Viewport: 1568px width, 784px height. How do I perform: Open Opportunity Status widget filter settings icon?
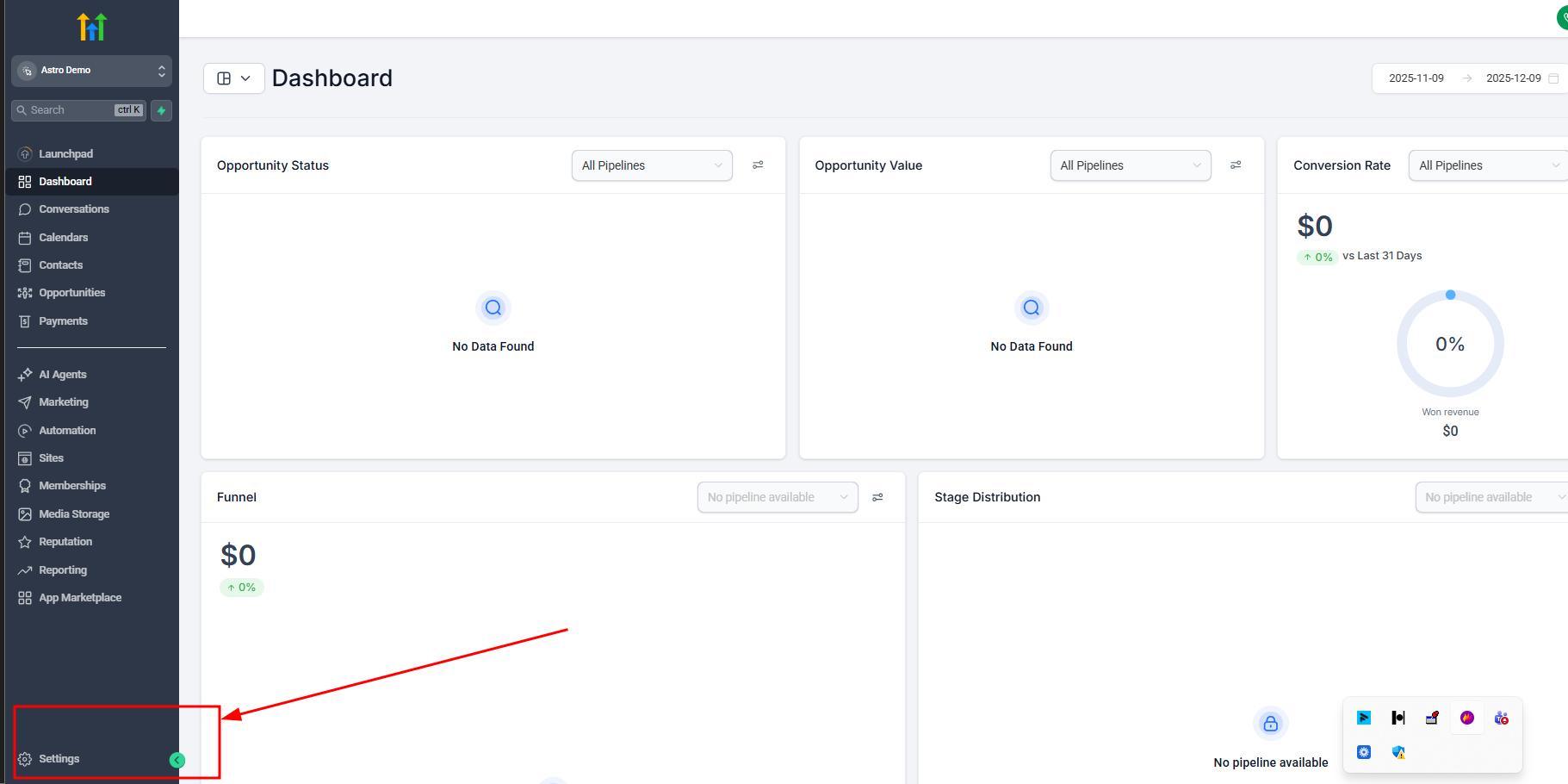(758, 165)
